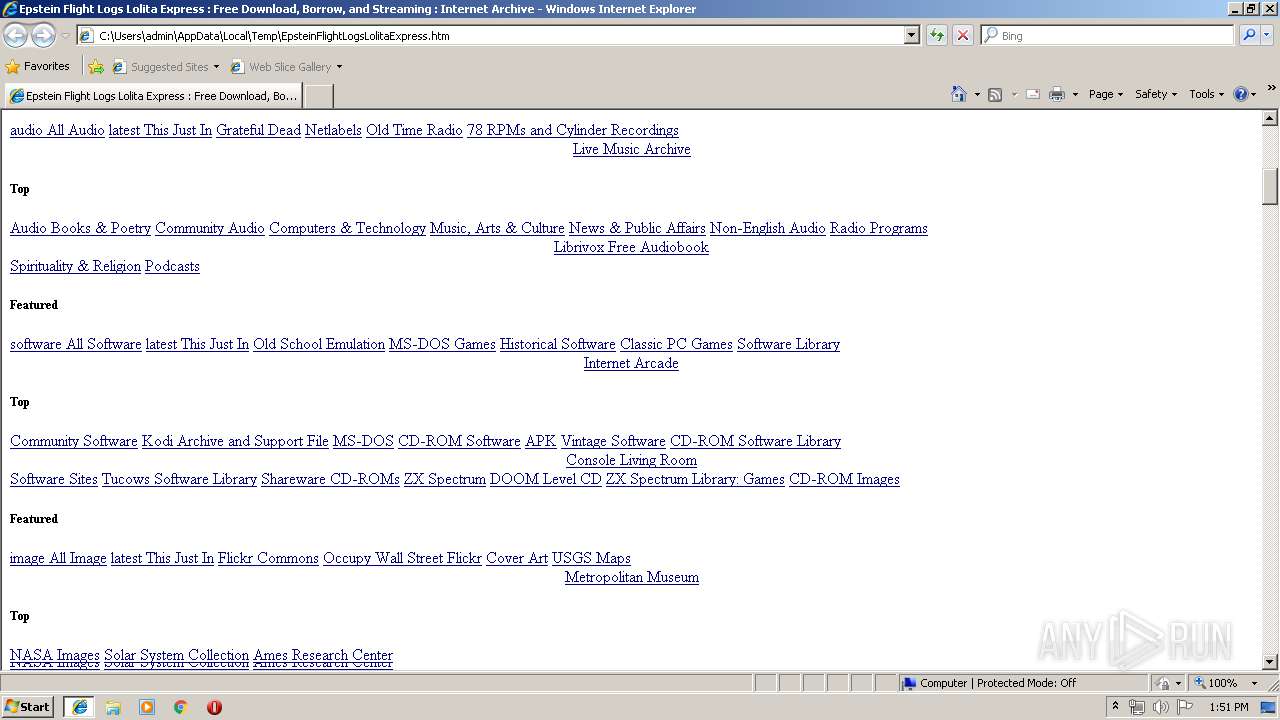
Task: Launch Chrome from the taskbar
Action: click(181, 707)
